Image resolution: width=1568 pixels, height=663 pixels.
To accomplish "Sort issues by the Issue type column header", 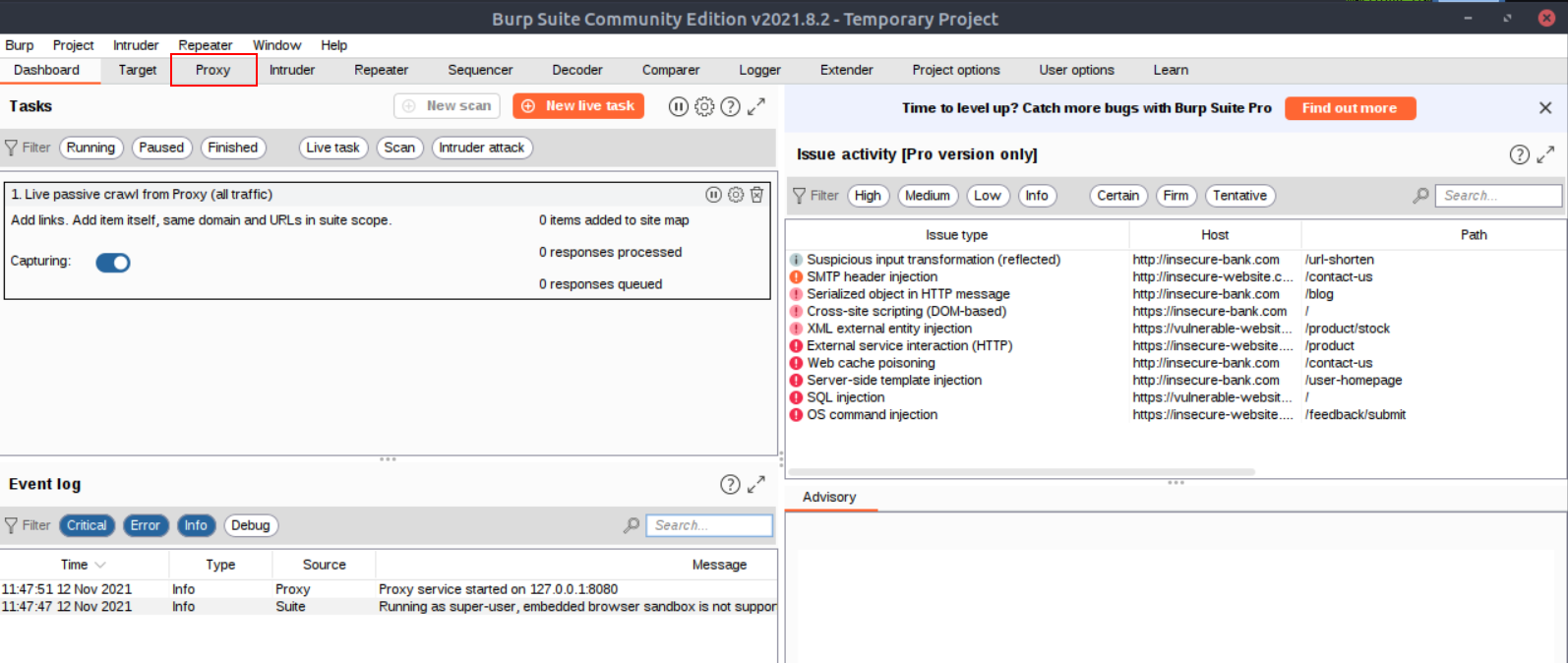I will tap(957, 235).
